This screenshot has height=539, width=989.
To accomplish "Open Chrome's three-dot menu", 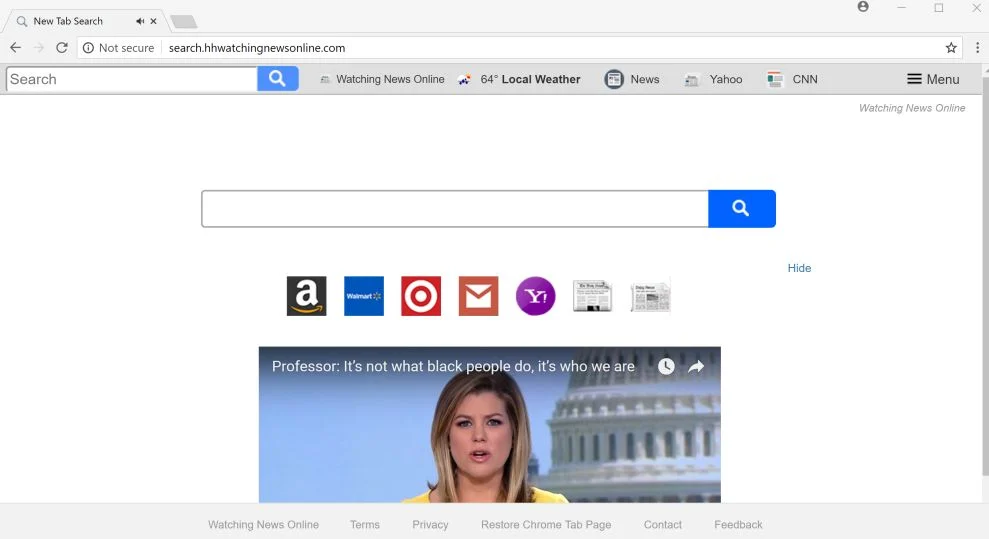I will point(977,48).
